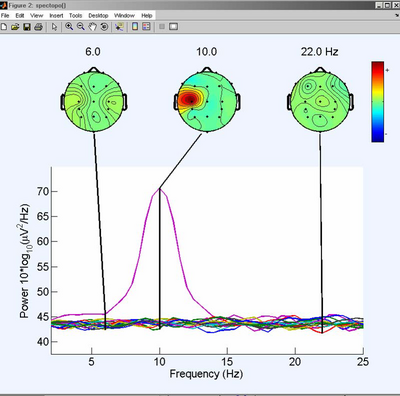Click the Insert Colorbar toolbar icon
Viewport: 400px width, 396px height.
tap(135, 27)
